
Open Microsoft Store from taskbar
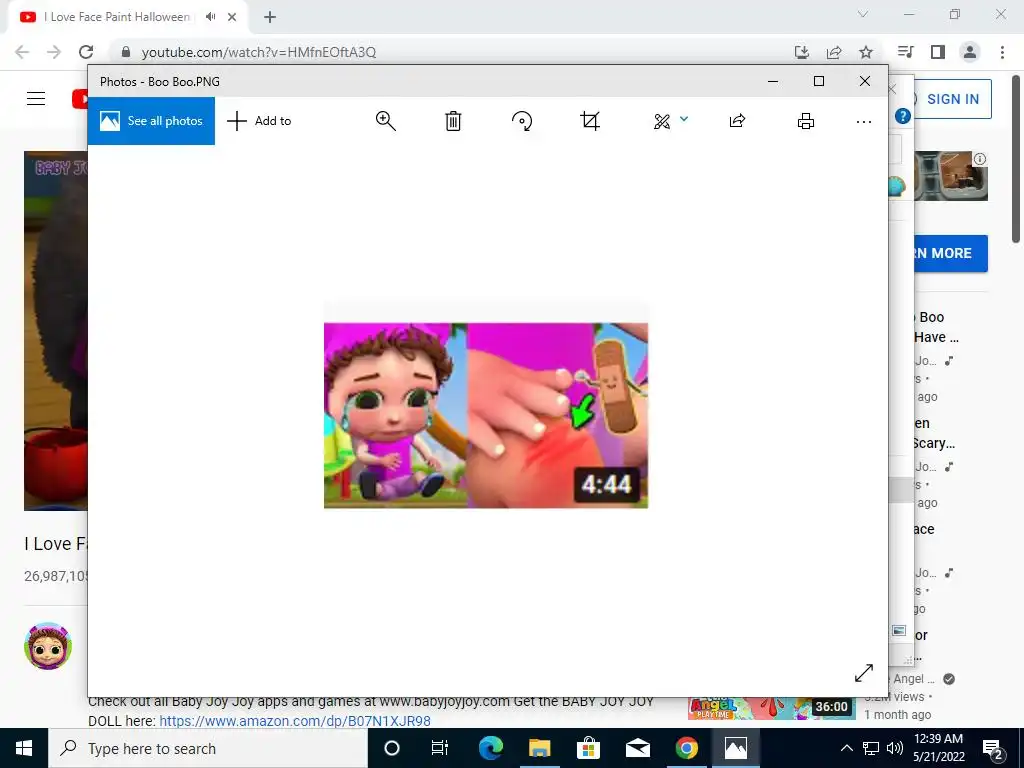(x=588, y=748)
